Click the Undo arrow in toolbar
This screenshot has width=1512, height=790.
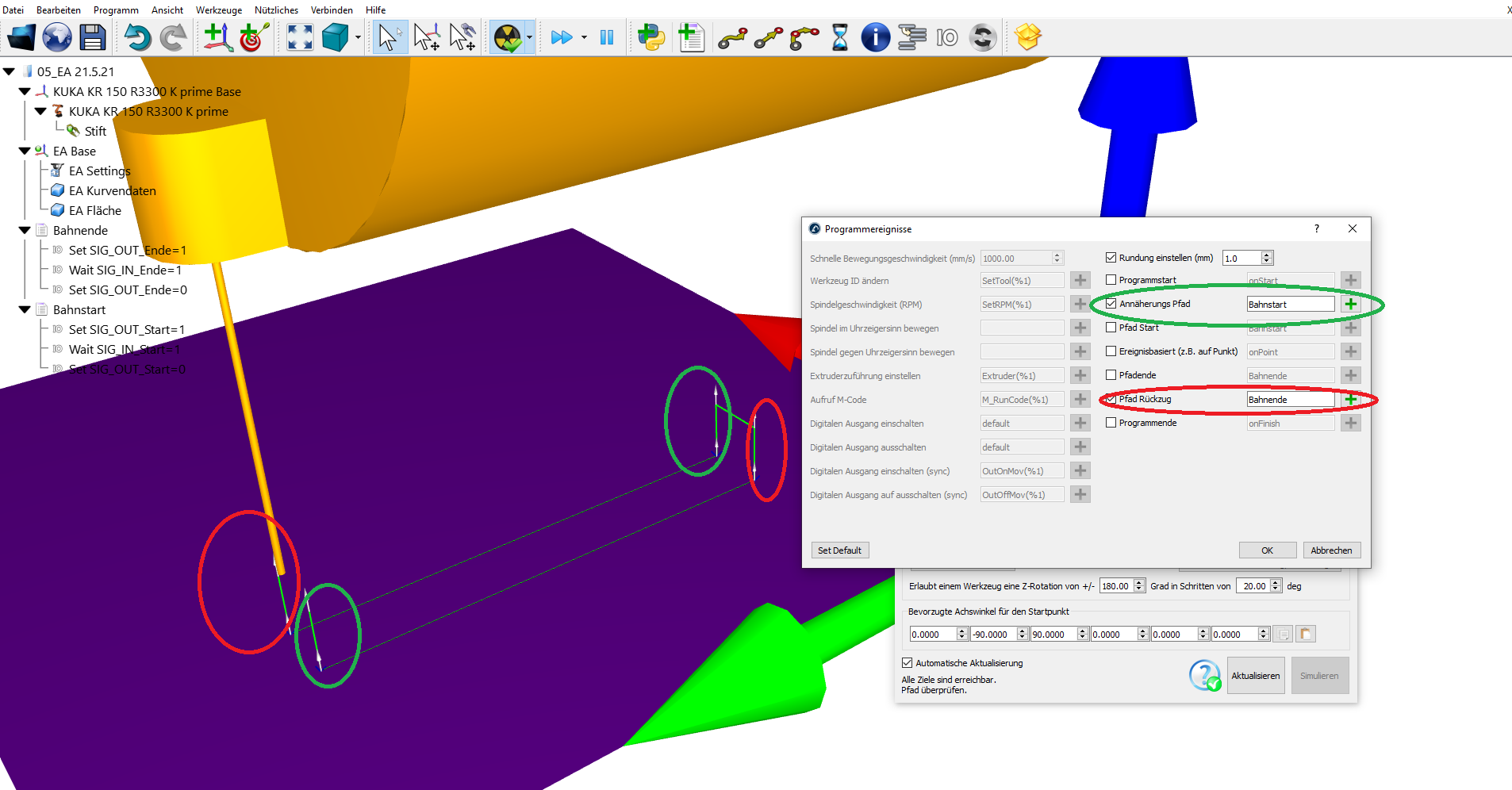(x=136, y=37)
